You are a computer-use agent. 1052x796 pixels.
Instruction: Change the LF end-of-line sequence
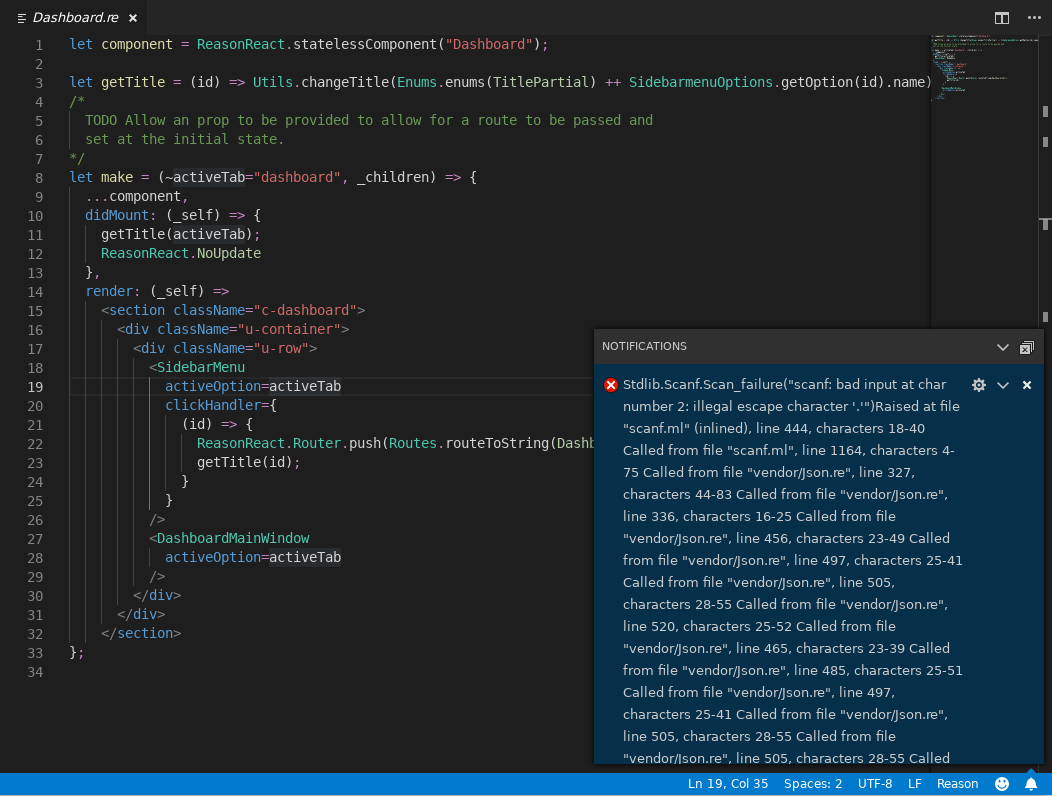coord(914,784)
